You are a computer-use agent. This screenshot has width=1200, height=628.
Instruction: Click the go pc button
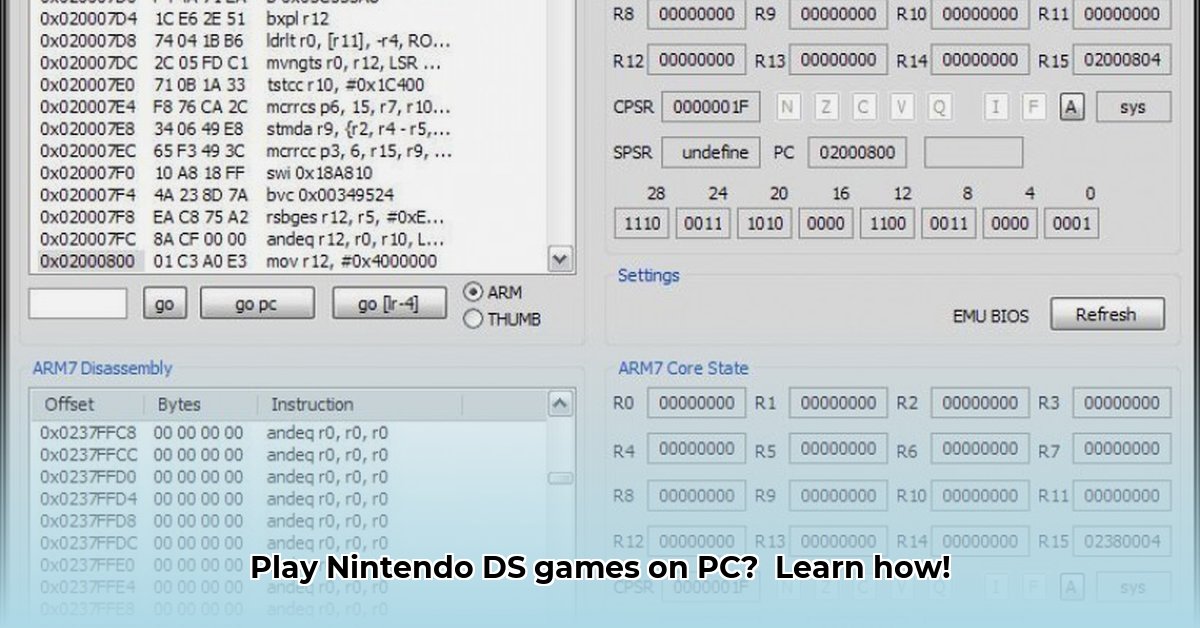(256, 303)
